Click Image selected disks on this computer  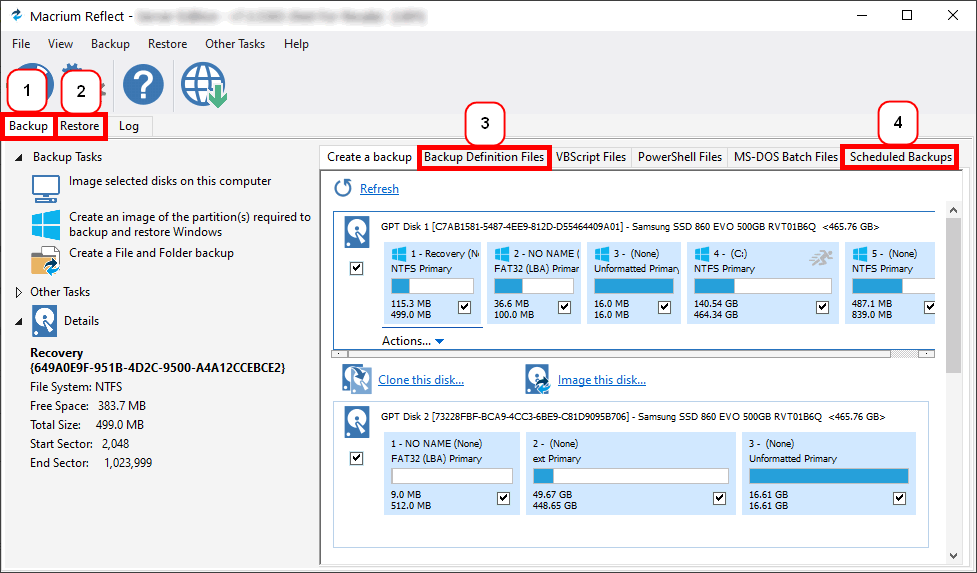point(170,181)
